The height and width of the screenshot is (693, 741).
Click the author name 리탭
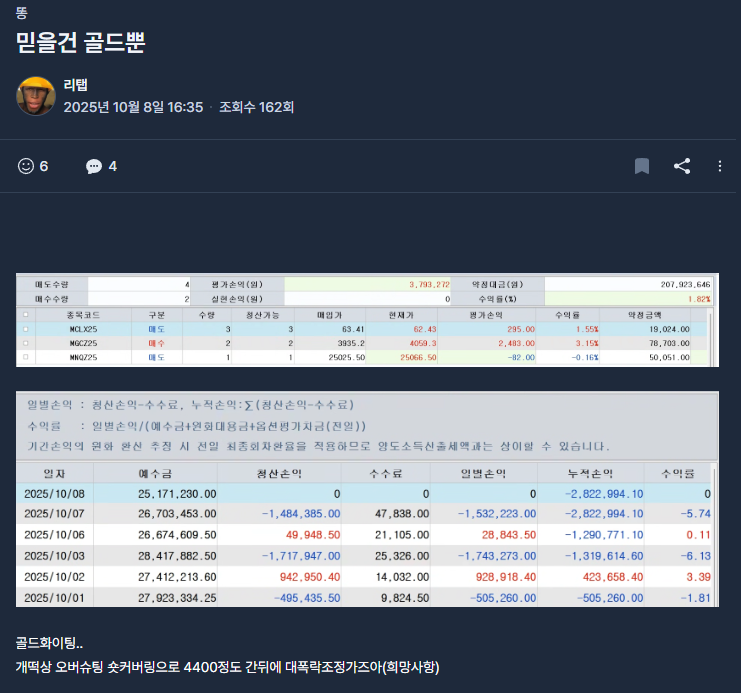[76, 85]
